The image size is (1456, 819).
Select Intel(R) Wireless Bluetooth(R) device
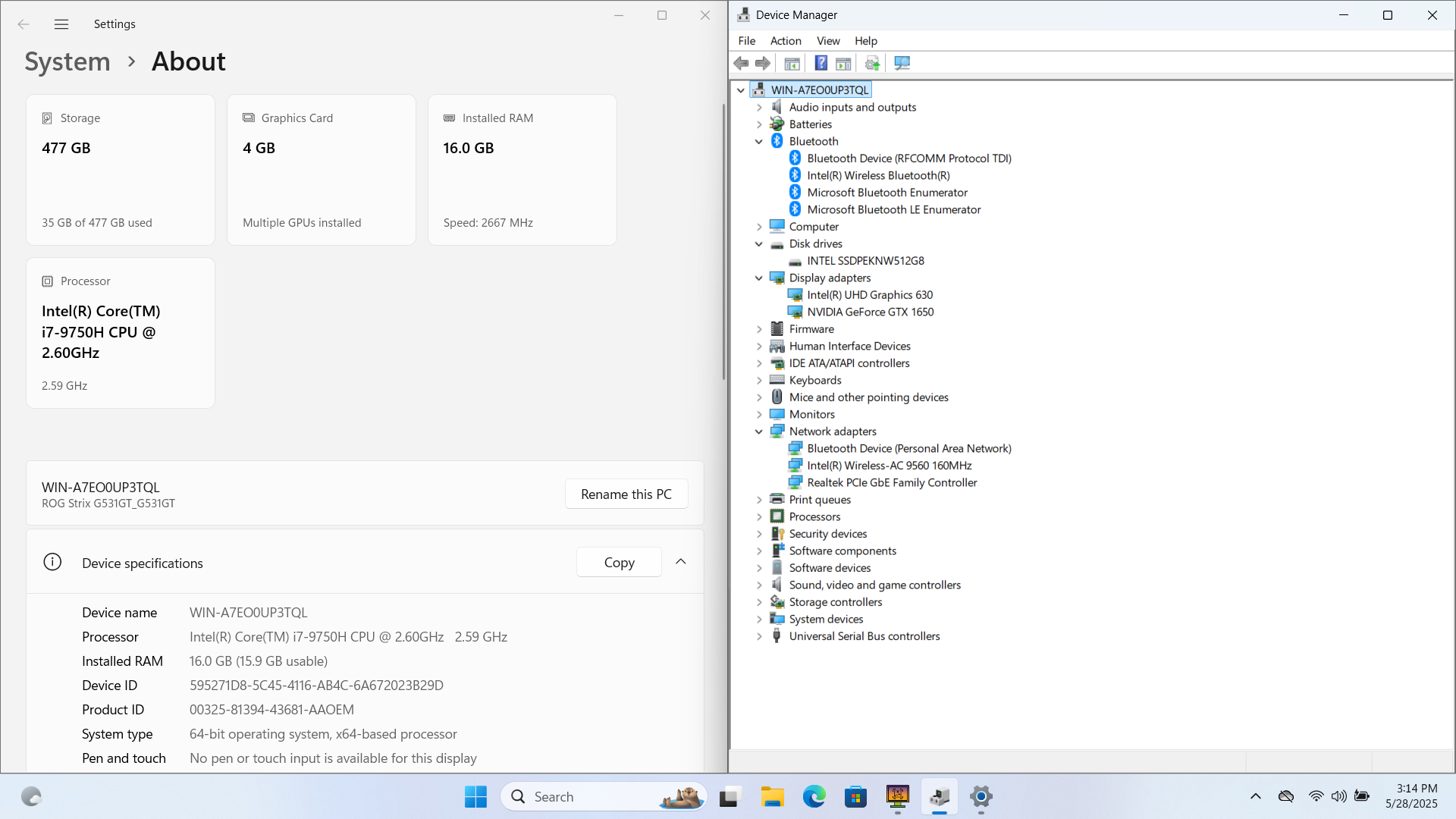[x=877, y=175]
